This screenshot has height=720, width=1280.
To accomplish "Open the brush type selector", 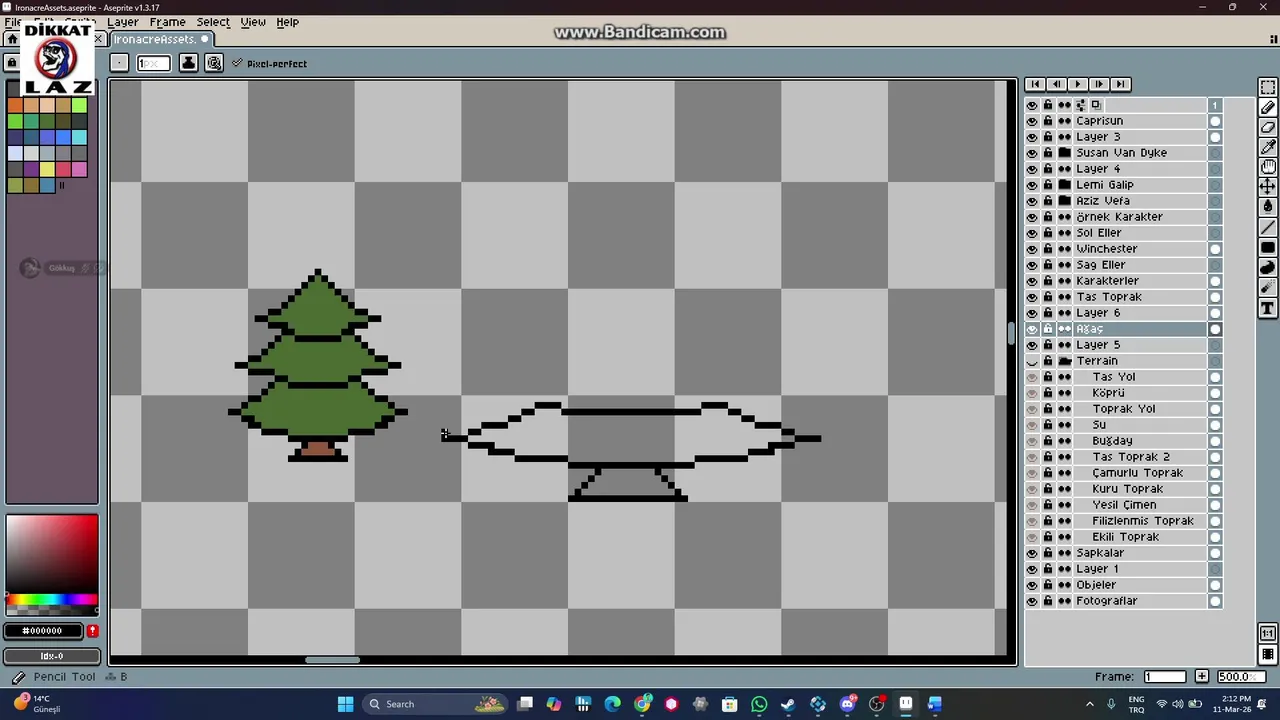I will 119,63.
